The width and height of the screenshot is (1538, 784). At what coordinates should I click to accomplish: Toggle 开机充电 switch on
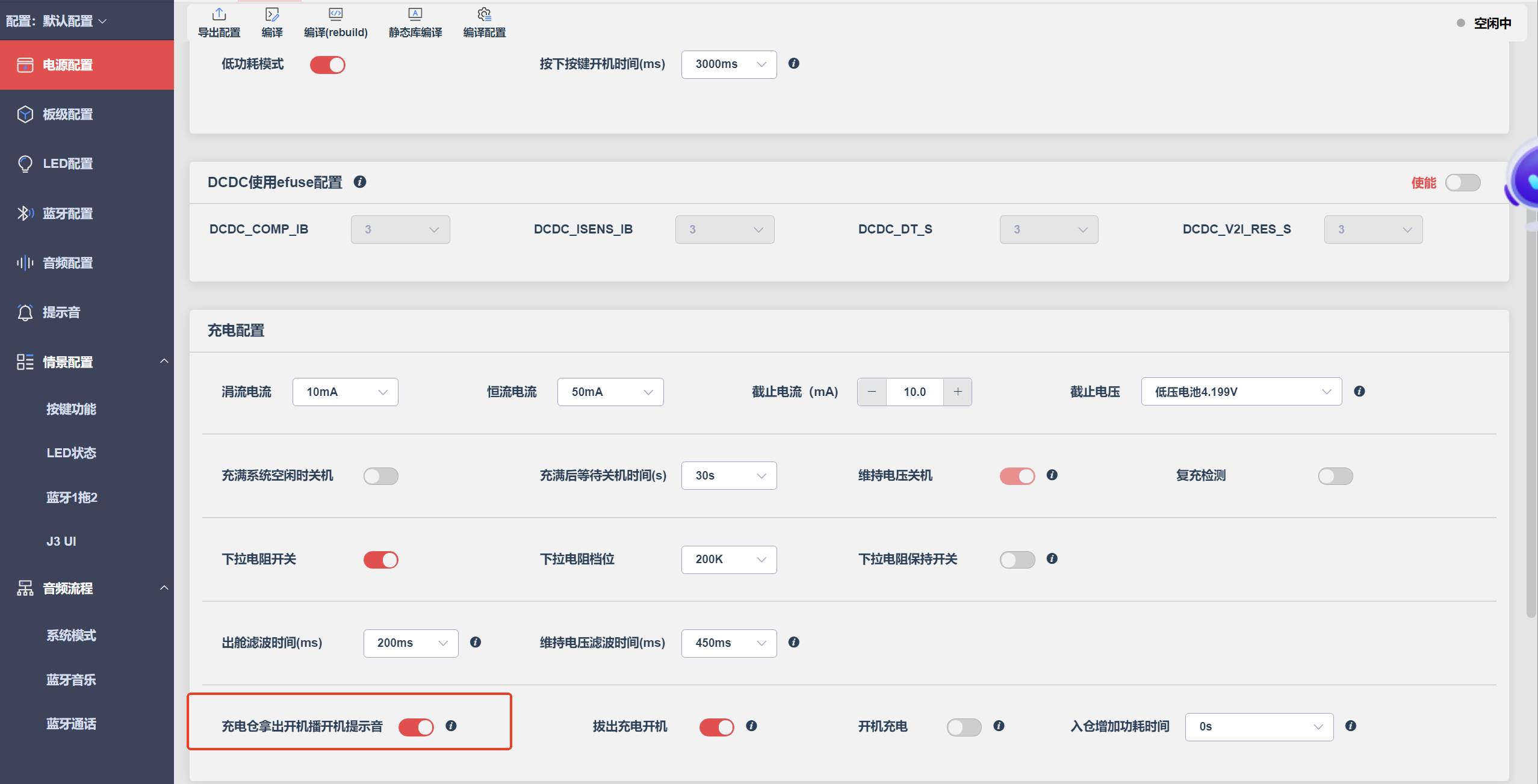(964, 727)
